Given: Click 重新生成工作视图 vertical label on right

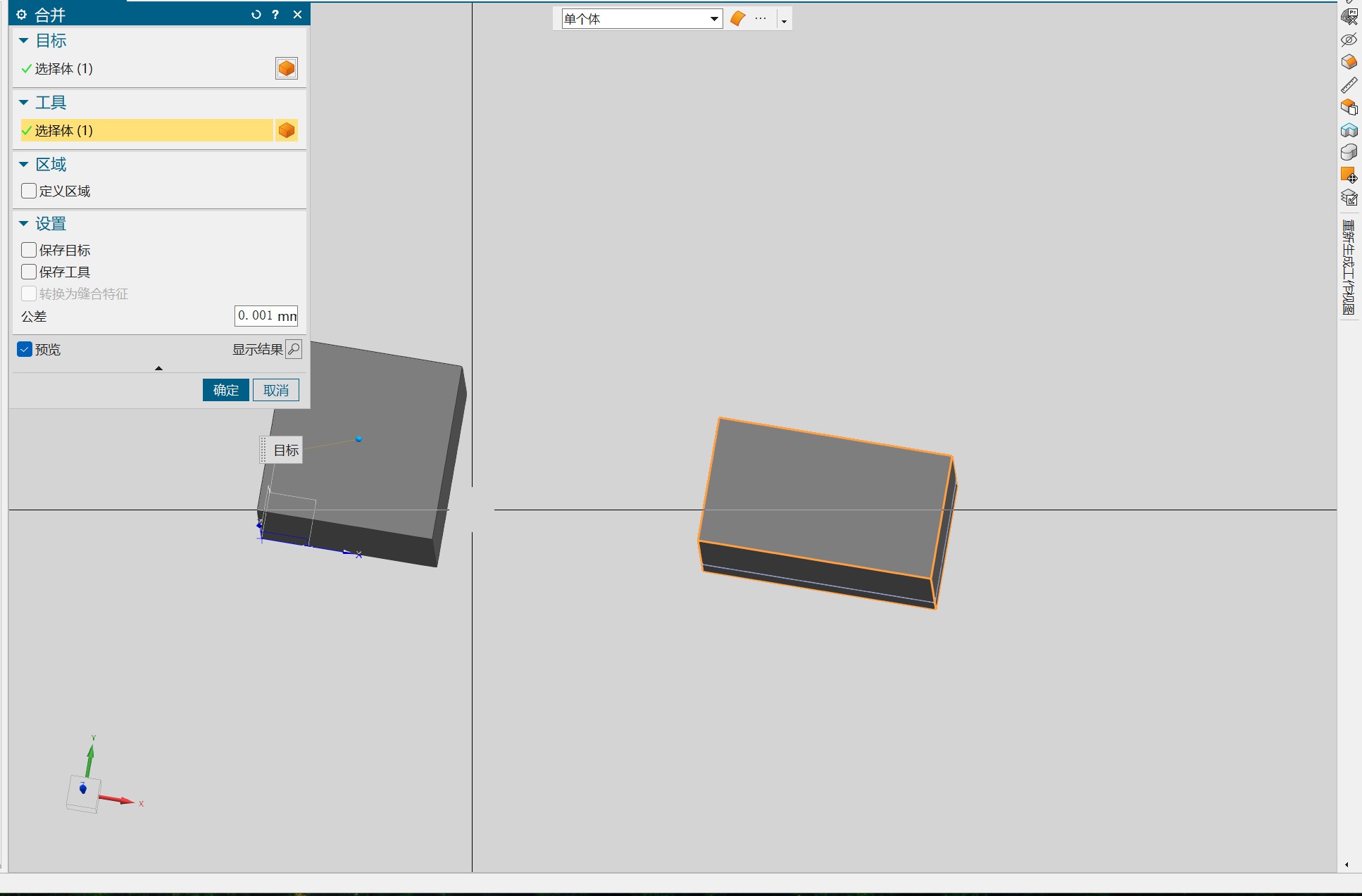Looking at the screenshot, I should pos(1349,267).
